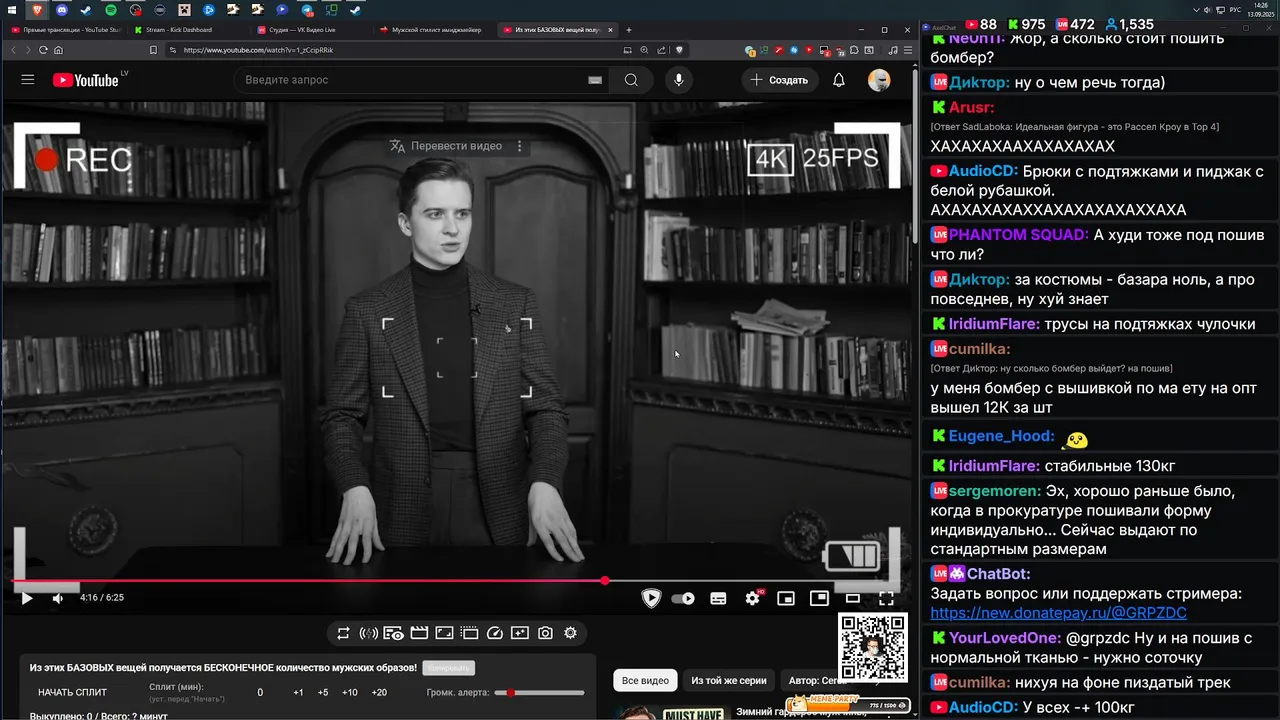
Task: Open the account avatar menu
Action: click(879, 80)
